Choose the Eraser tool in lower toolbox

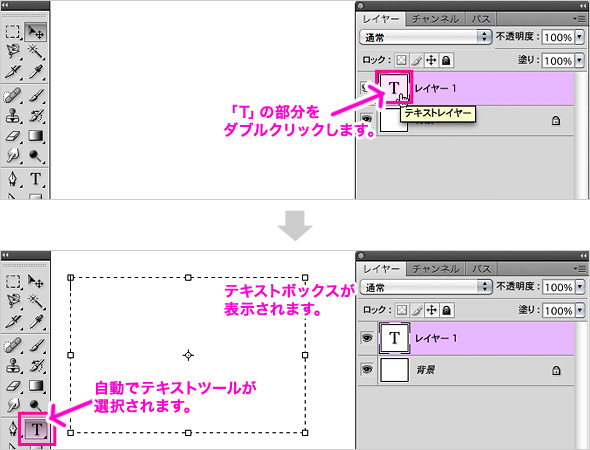[x=13, y=386]
